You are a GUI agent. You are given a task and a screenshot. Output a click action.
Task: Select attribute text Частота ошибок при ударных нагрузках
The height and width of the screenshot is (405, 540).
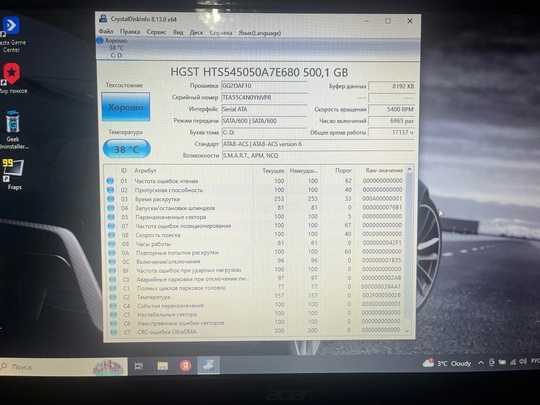189,270
